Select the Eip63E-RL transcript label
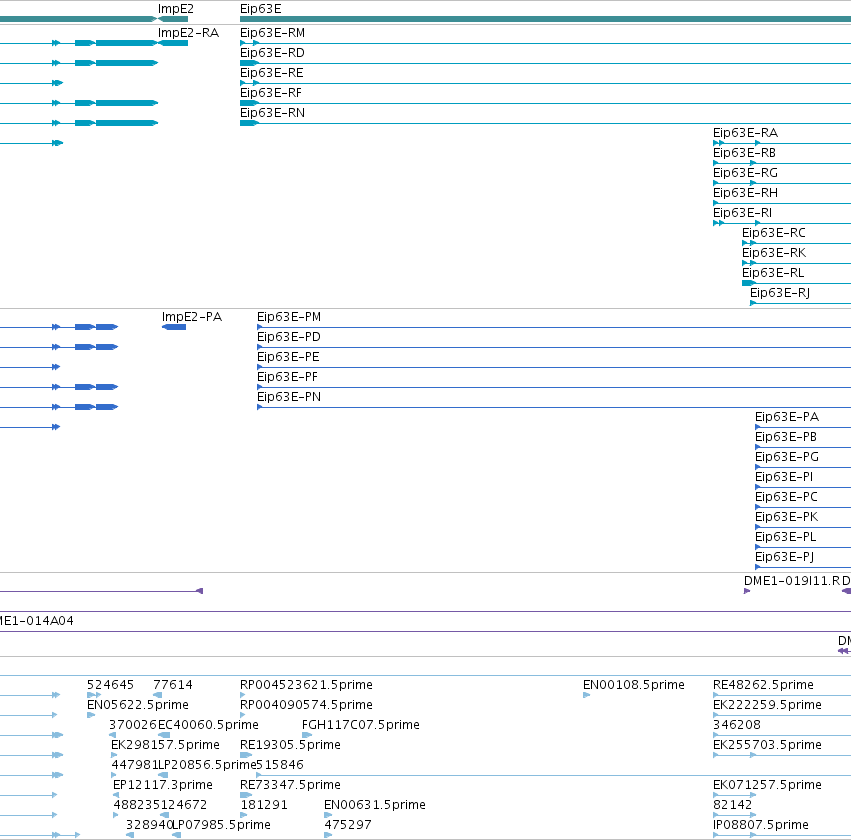This screenshot has height=840, width=851. click(x=773, y=274)
